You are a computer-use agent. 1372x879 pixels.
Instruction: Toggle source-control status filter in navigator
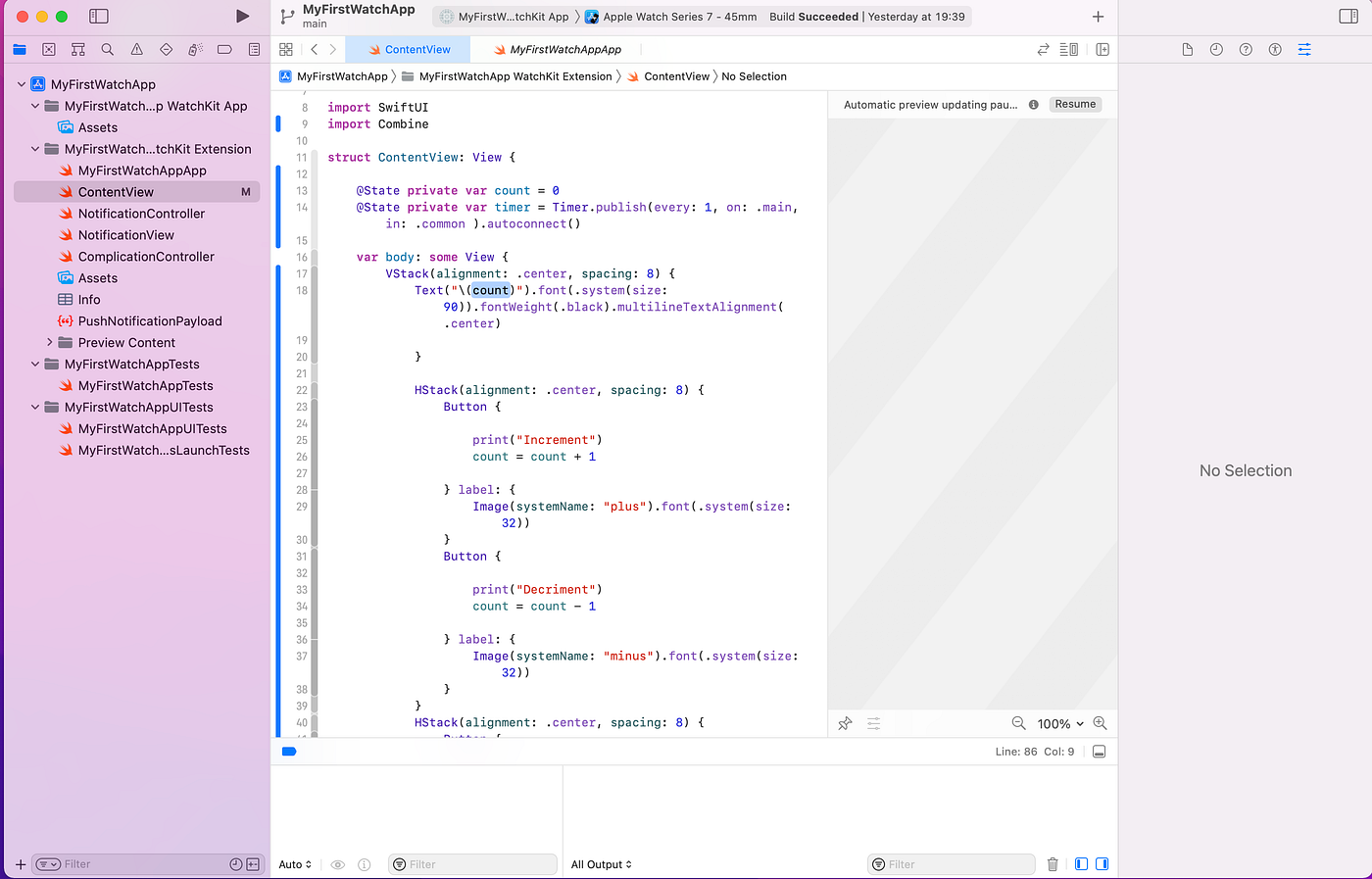[253, 864]
